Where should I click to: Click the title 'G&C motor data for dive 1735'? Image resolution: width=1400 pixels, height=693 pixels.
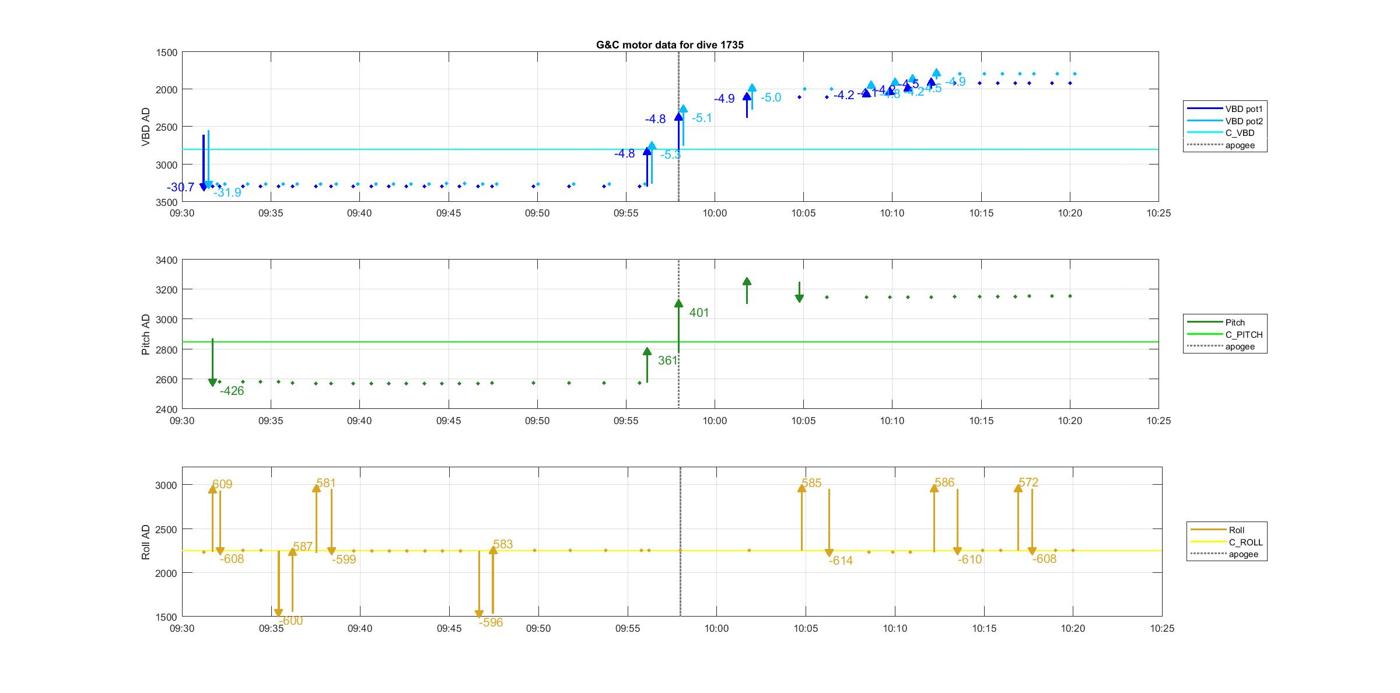pyautogui.click(x=670, y=45)
